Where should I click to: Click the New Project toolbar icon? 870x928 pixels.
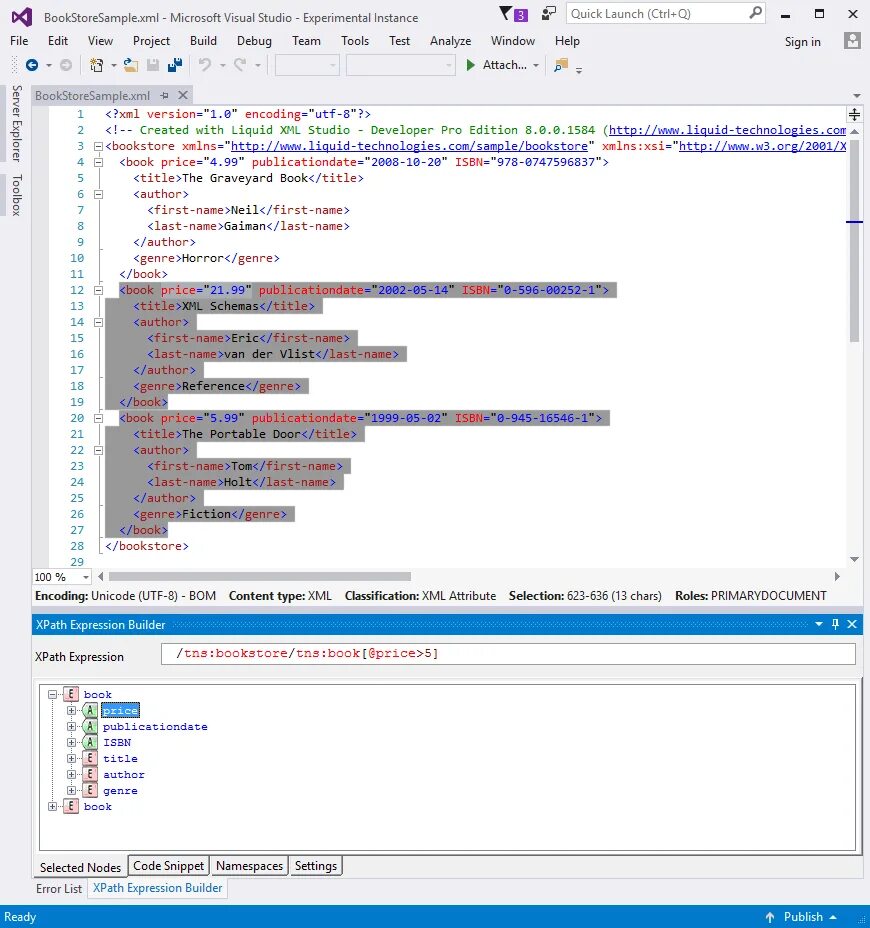(96, 65)
